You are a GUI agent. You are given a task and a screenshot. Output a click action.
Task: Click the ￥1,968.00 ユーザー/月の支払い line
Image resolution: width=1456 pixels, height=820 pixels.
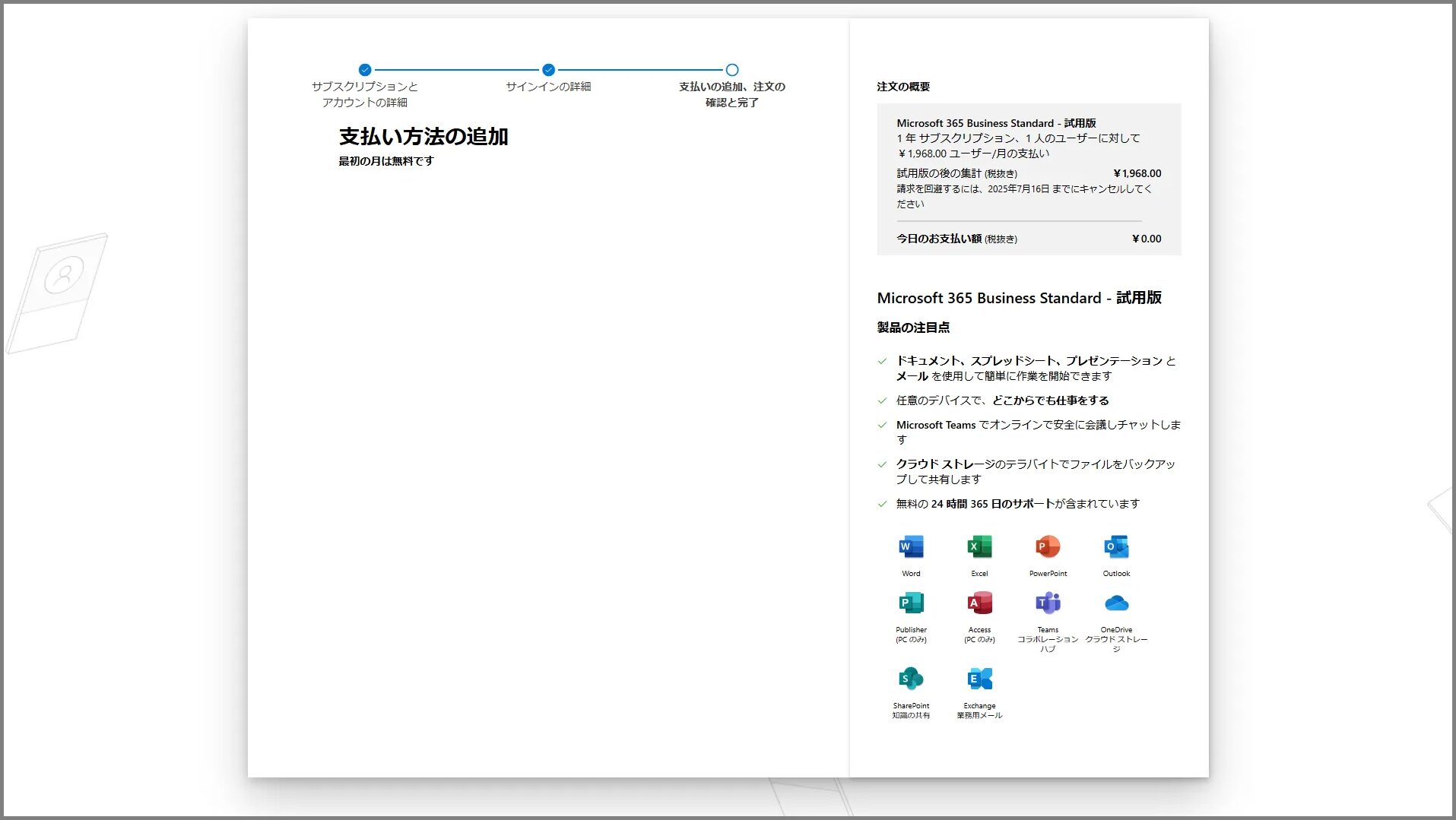click(972, 154)
